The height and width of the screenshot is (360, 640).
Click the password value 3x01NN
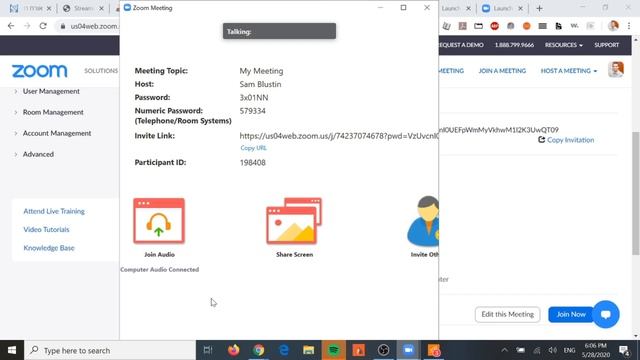coord(254,98)
